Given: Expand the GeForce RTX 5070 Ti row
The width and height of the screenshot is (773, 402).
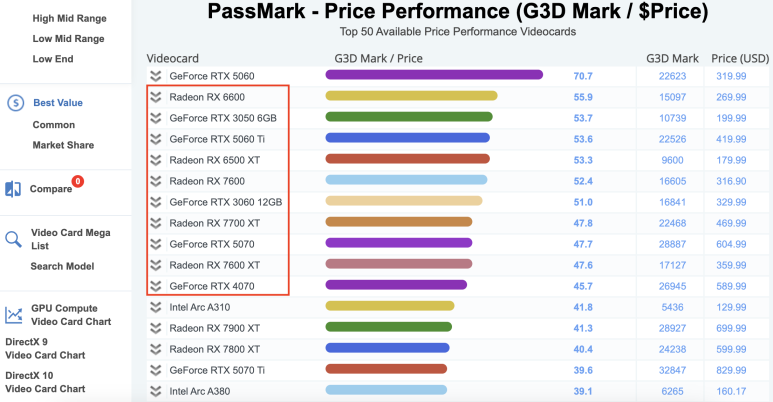Looking at the screenshot, I should point(156,370).
